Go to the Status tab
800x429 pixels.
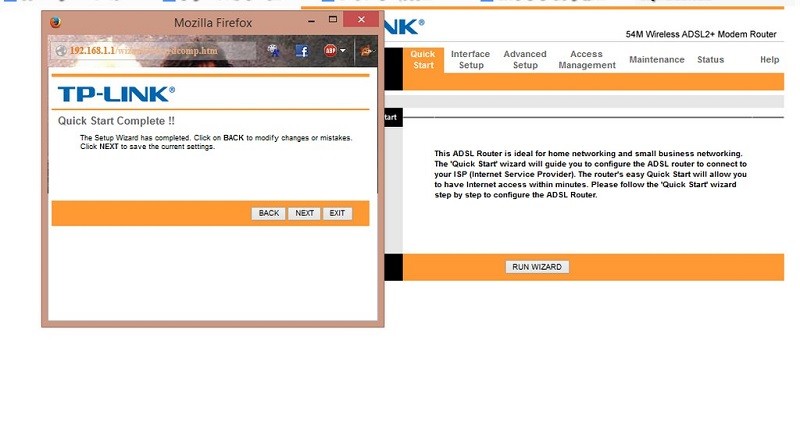[710, 60]
